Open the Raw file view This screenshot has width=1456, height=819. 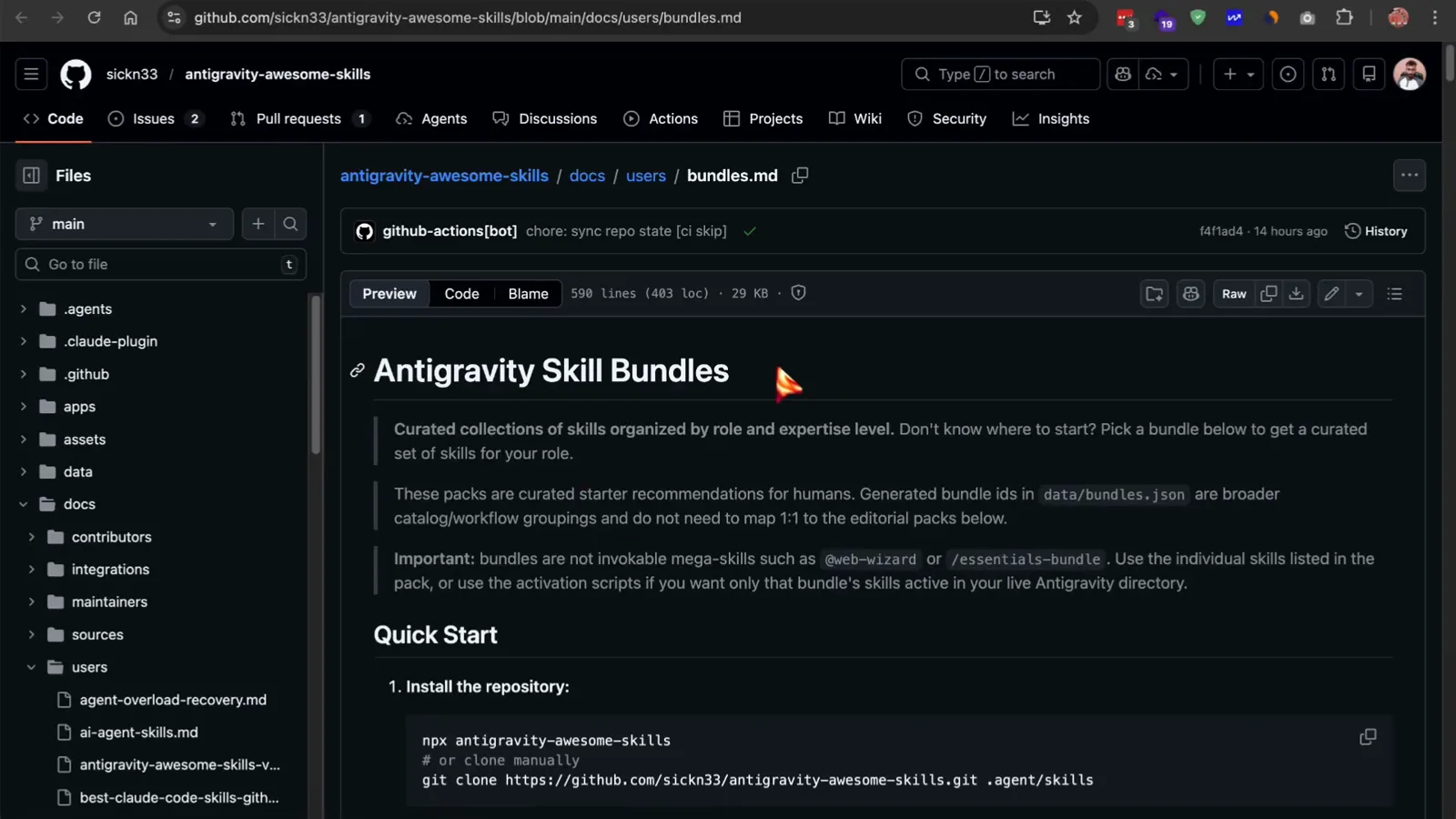click(1234, 293)
